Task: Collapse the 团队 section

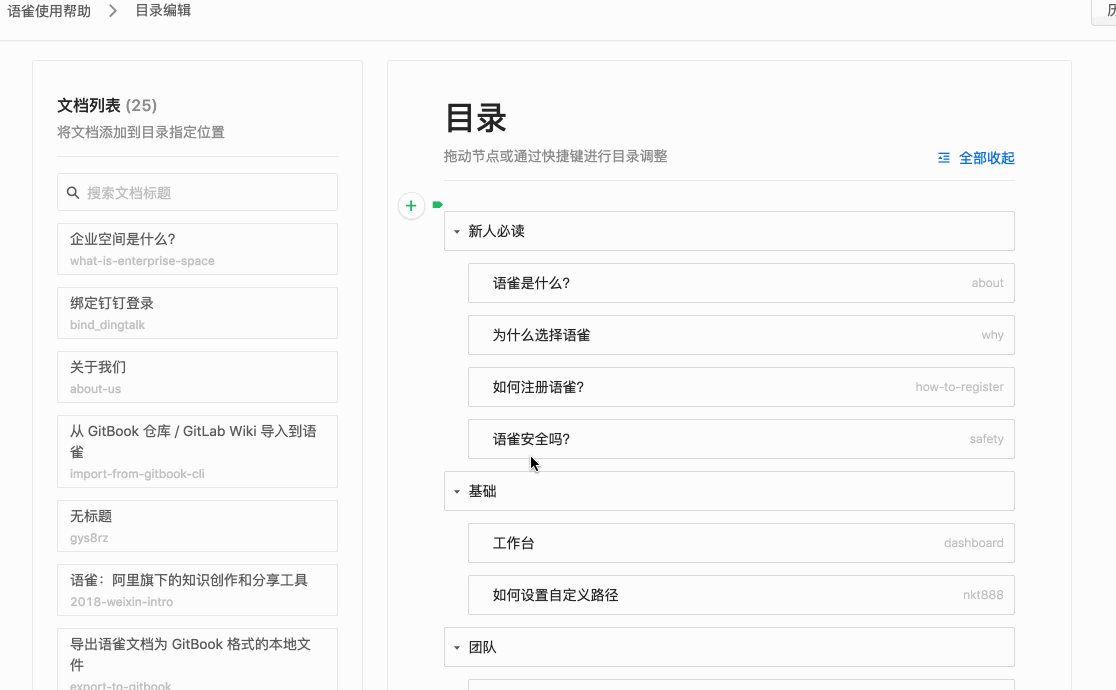Action: tap(457, 648)
